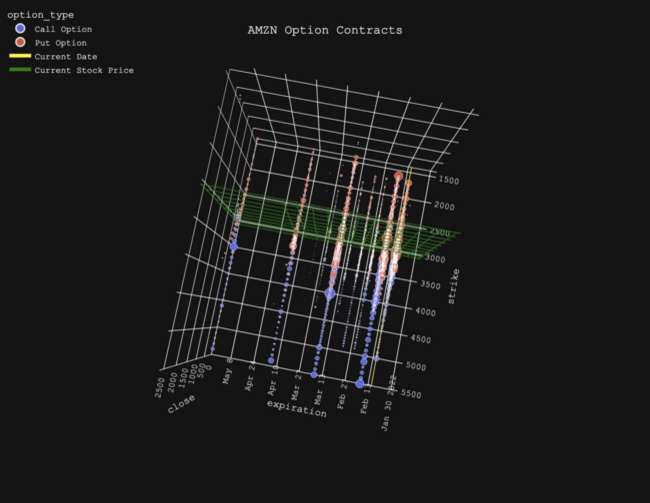Screen dimensions: 650x503
Task: Click the yellow Current Date legend line
Action: 20,57
